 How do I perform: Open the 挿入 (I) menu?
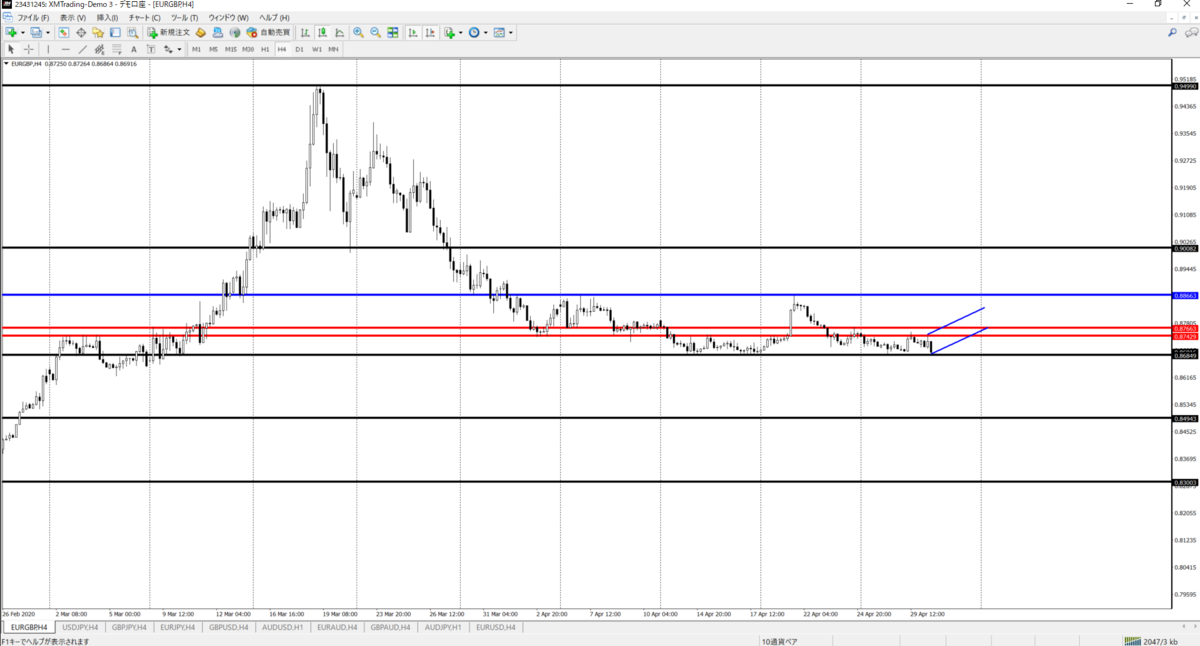tap(107, 18)
